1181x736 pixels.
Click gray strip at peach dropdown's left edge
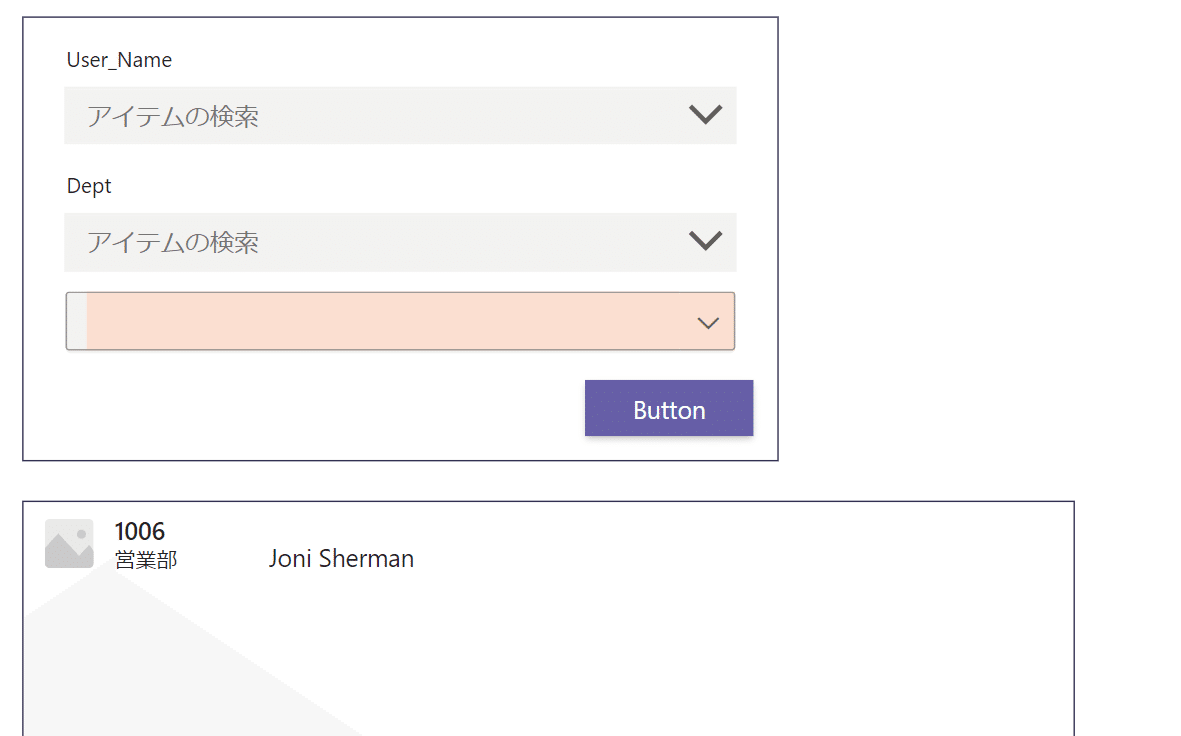[77, 321]
